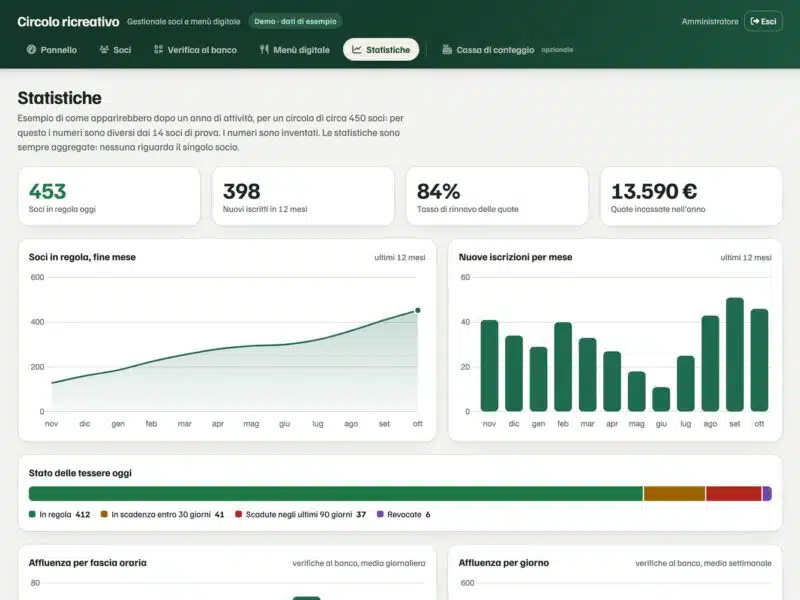Image resolution: width=800 pixels, height=600 pixels.
Task: Open the Menù digitale tab
Action: [x=295, y=49]
